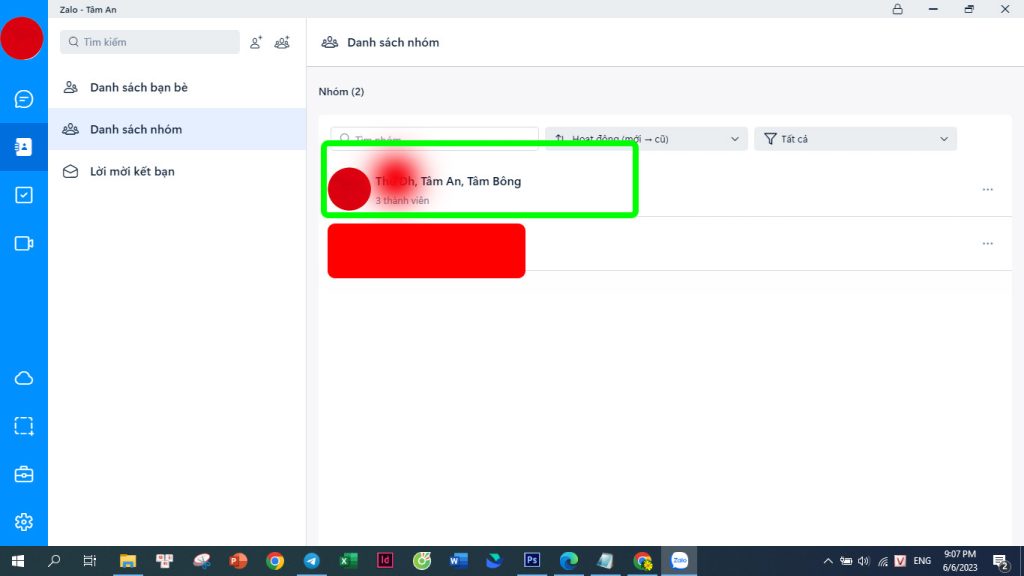Select Lời mời kết bạn in left panel
The image size is (1024, 576).
(x=177, y=171)
